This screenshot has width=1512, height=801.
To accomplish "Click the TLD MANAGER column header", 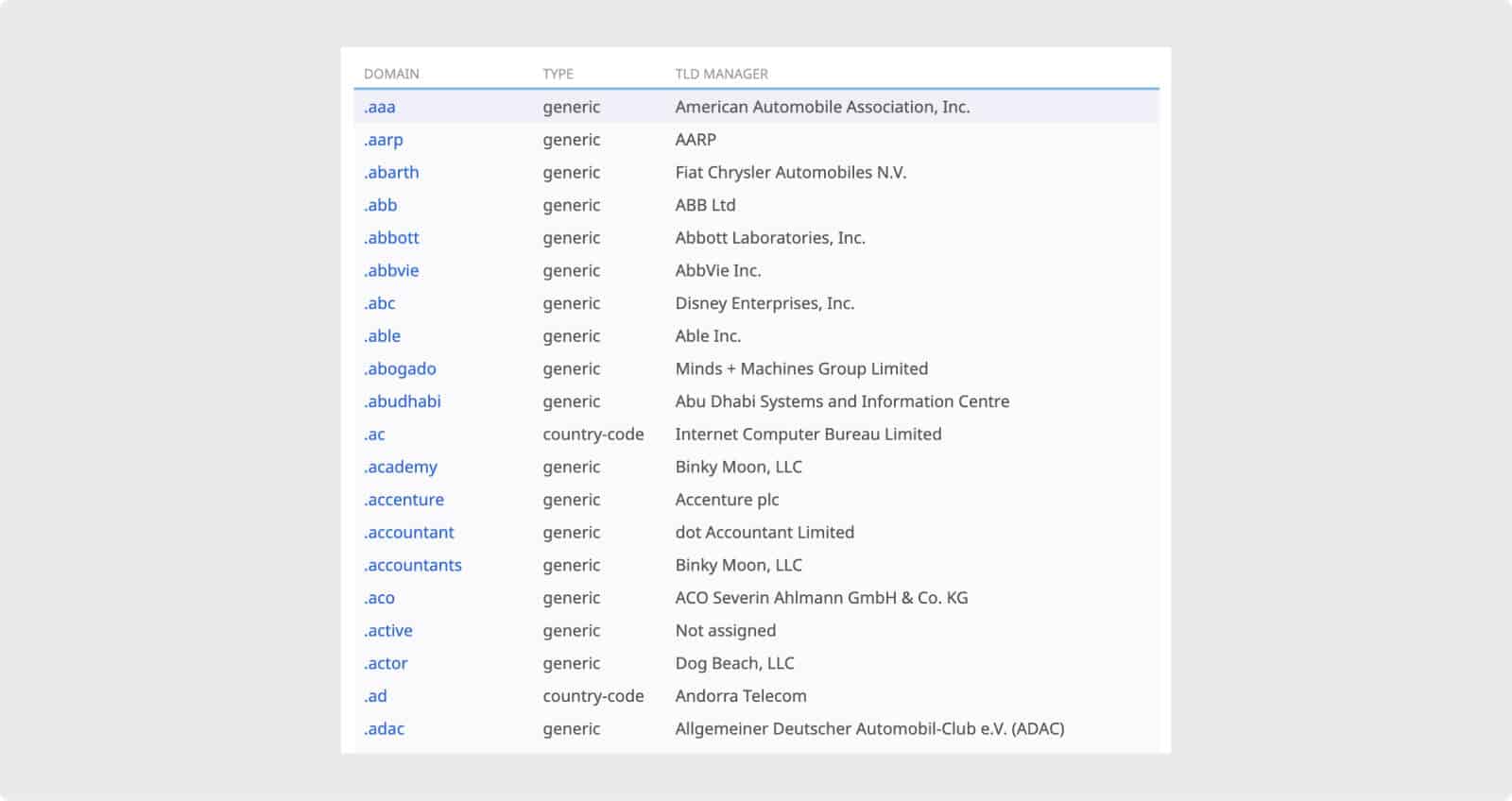I will click(721, 74).
